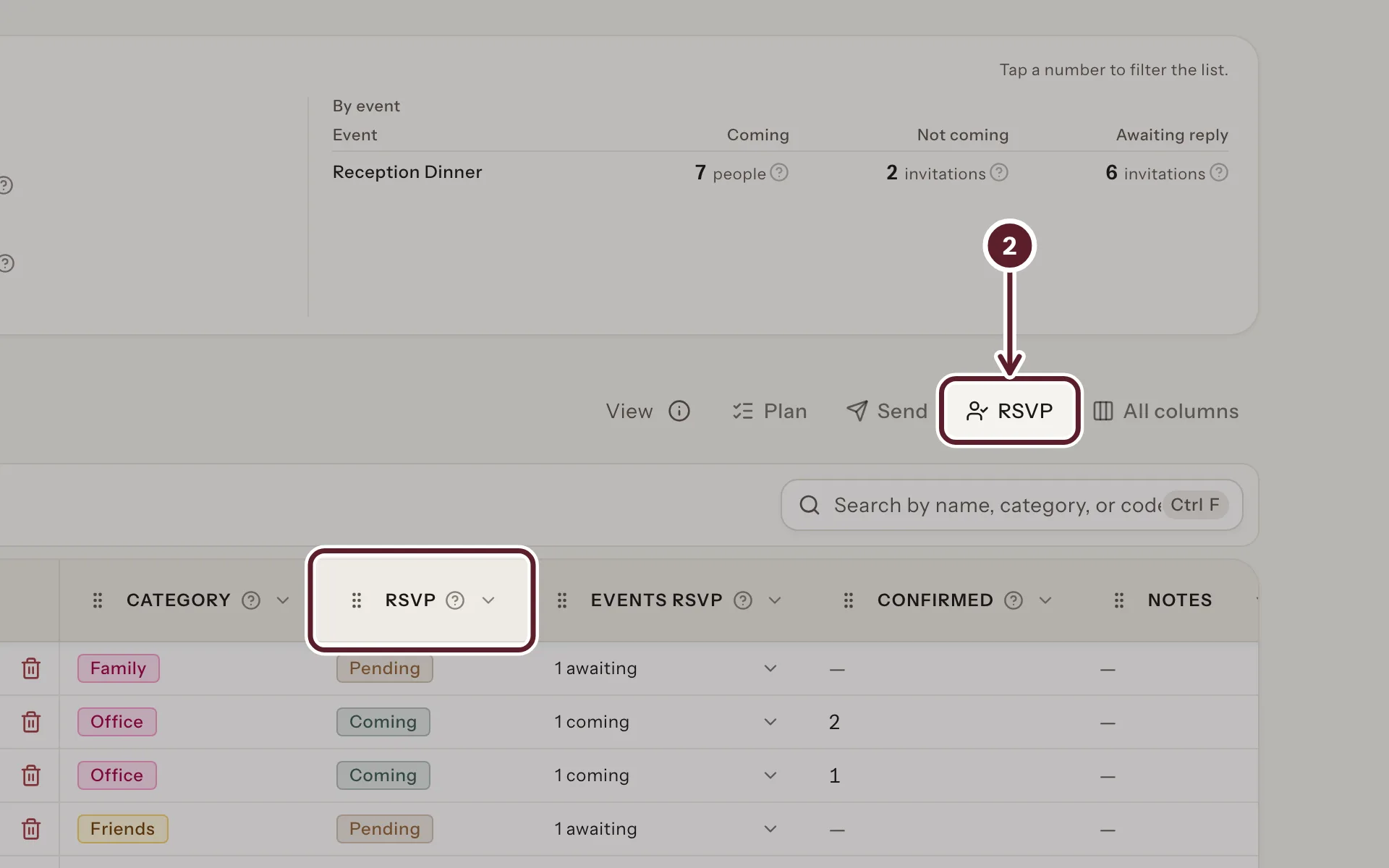
Task: Click Reception Dinner event name
Action: tap(407, 172)
